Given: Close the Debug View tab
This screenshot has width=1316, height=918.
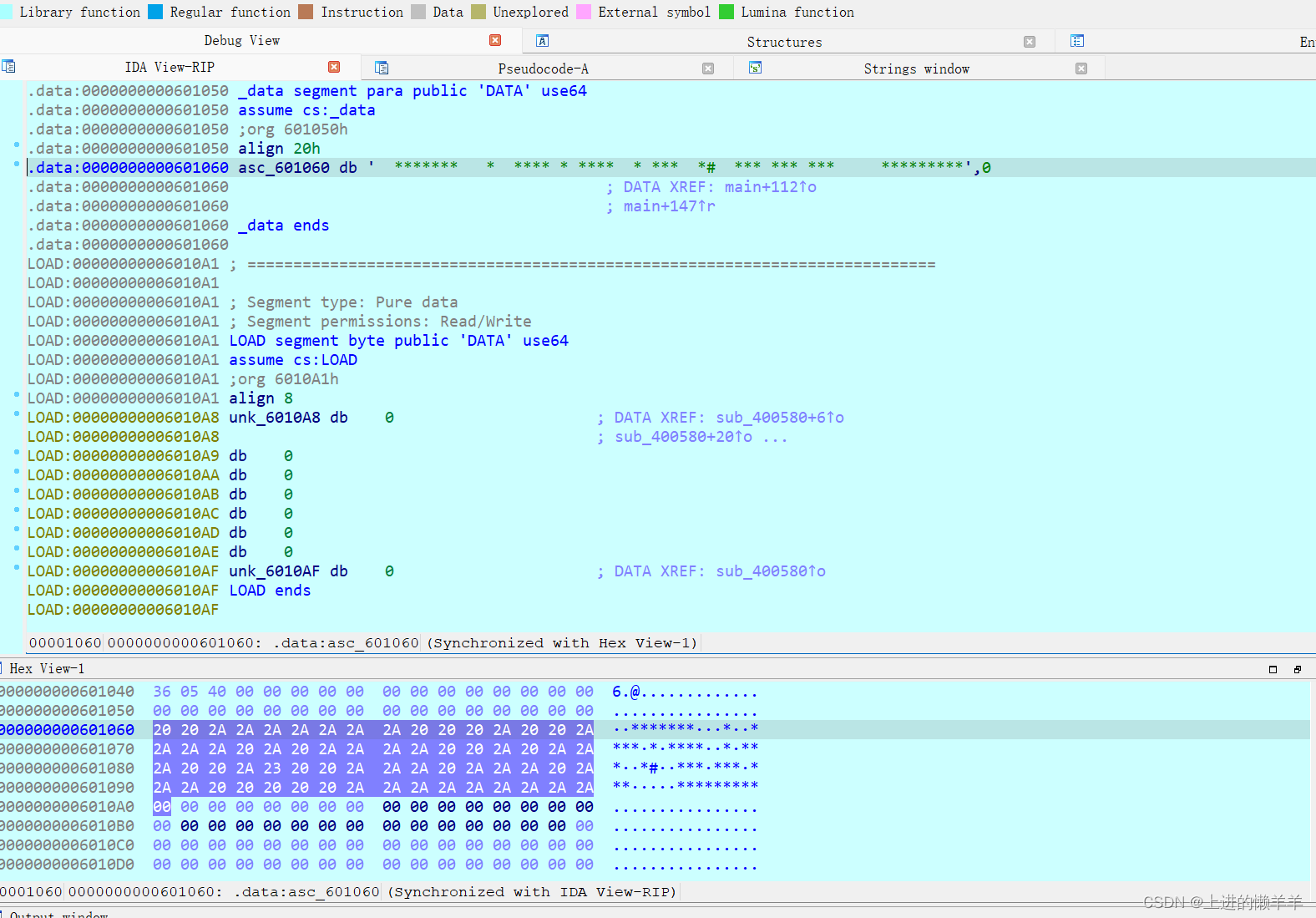Looking at the screenshot, I should coord(495,40).
